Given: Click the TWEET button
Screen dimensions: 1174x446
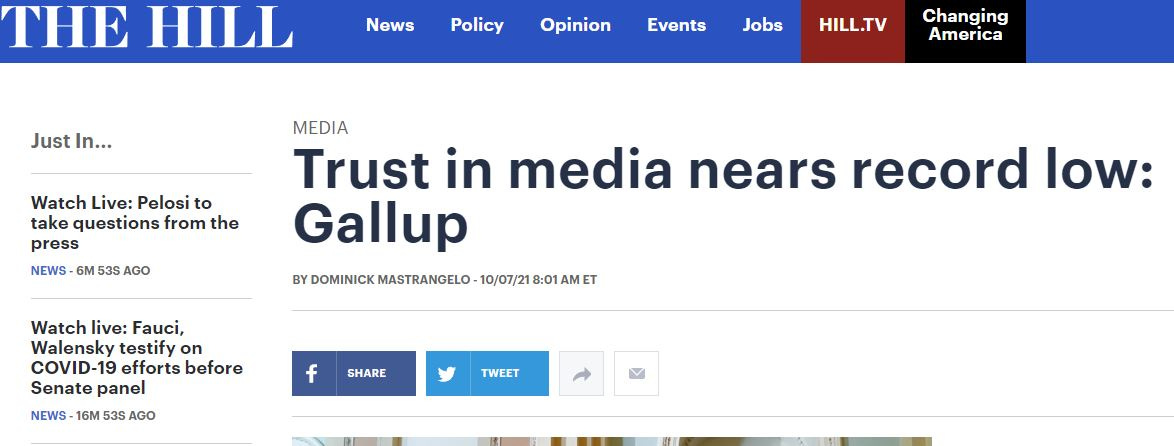Looking at the screenshot, I should click(x=487, y=373).
